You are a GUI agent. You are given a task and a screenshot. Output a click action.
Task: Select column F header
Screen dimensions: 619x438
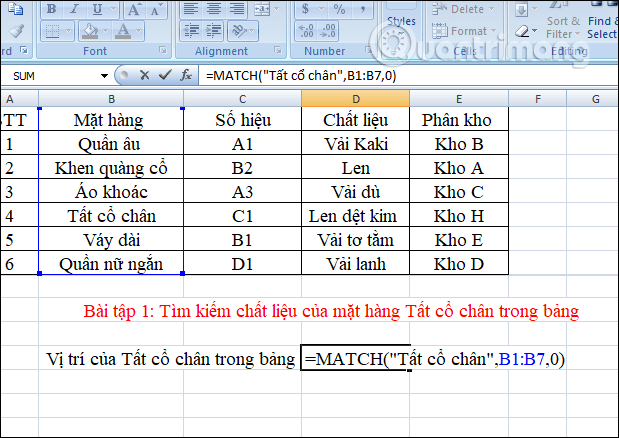point(538,99)
